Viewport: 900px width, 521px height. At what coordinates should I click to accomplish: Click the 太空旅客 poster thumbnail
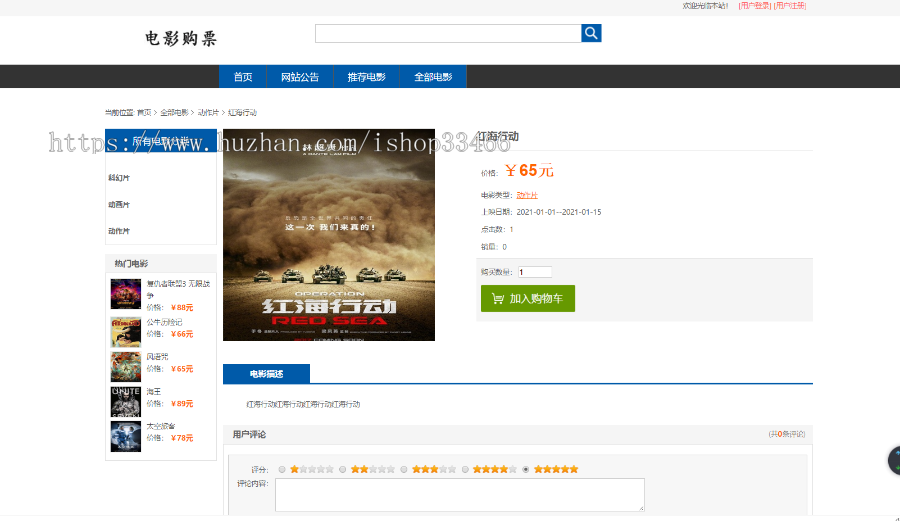(126, 436)
